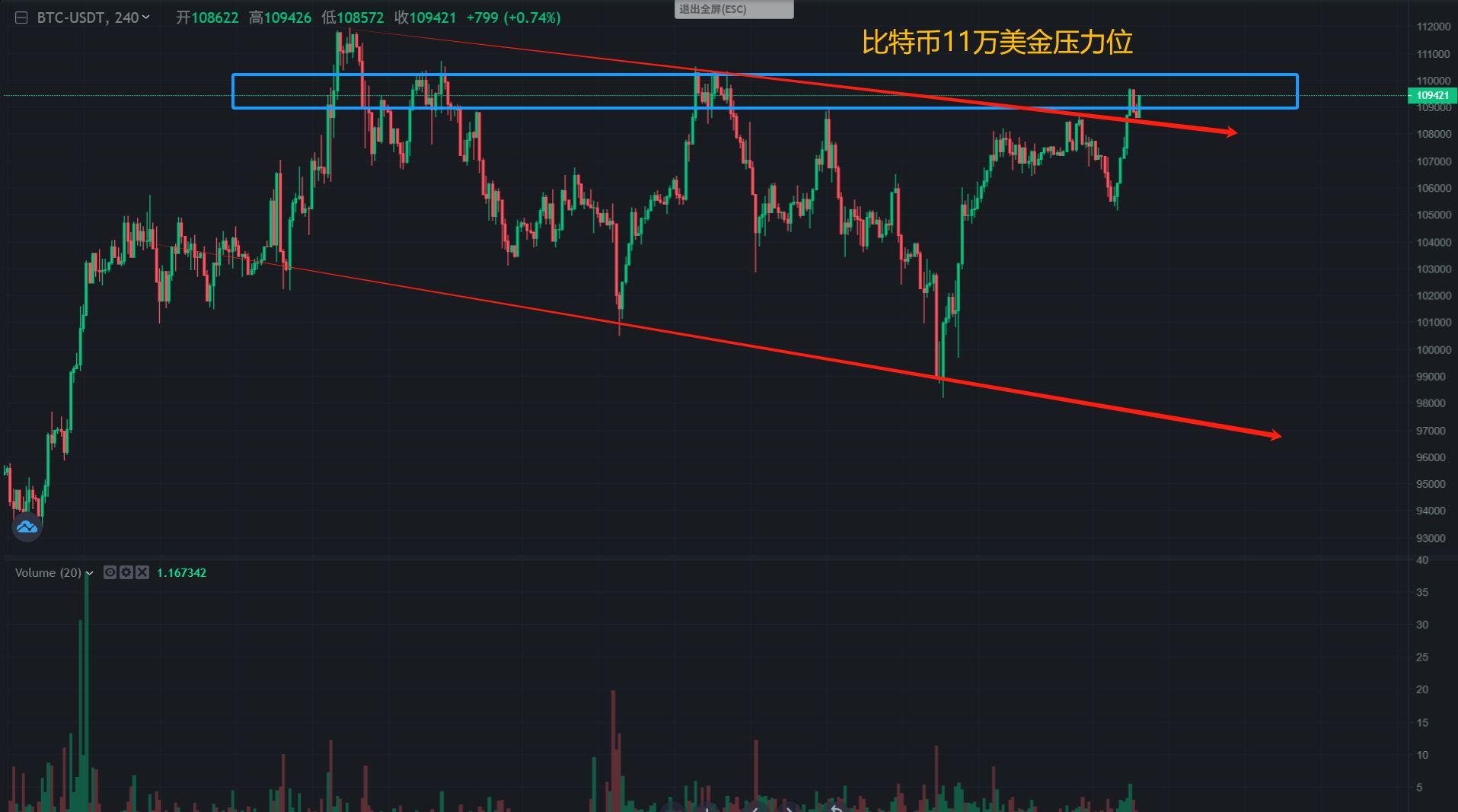
Task: Click the Volume value 1.167342 readout
Action: (181, 572)
